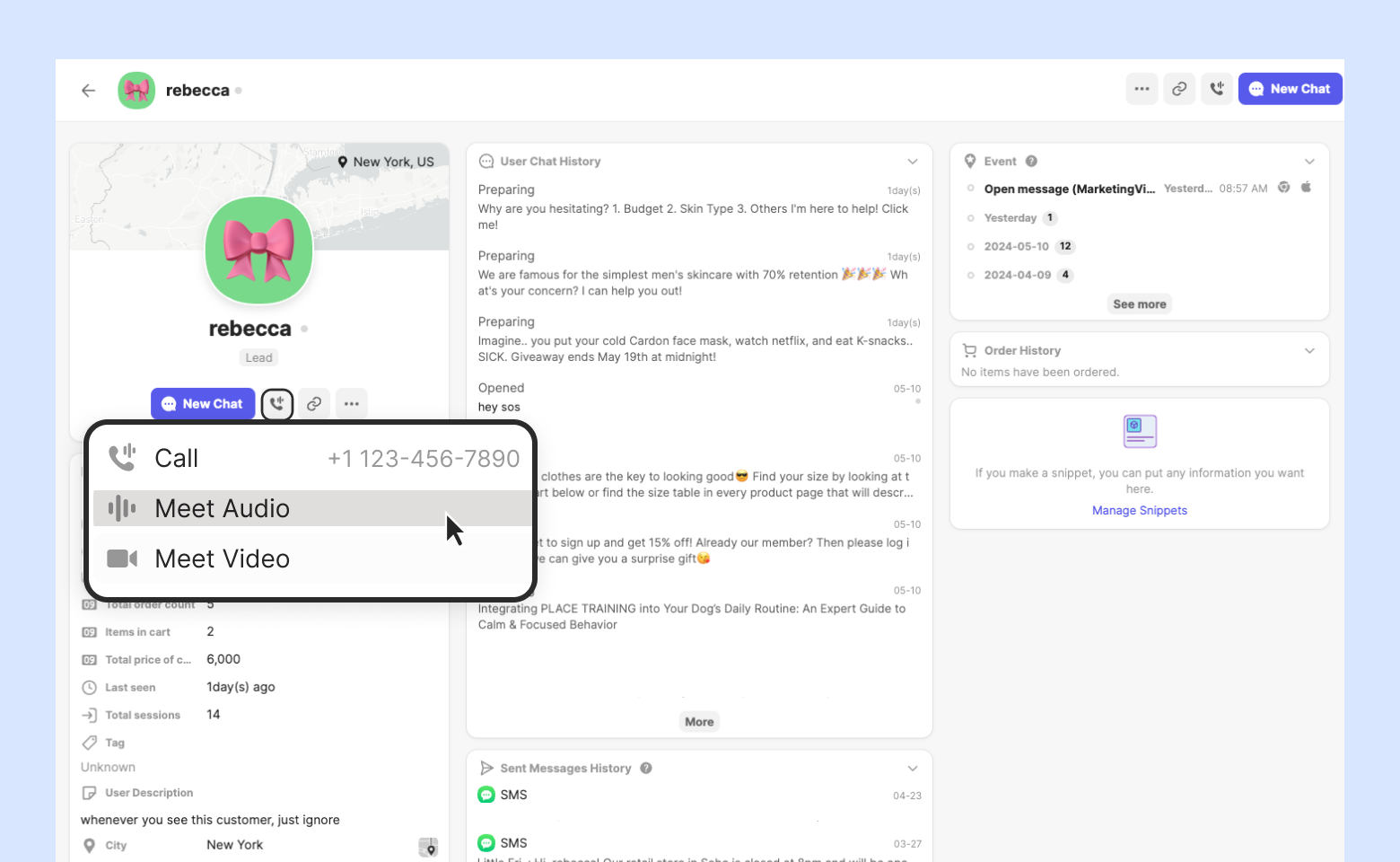Image resolution: width=1400 pixels, height=862 pixels.
Task: Click the Apple icon on the event row
Action: click(1307, 187)
